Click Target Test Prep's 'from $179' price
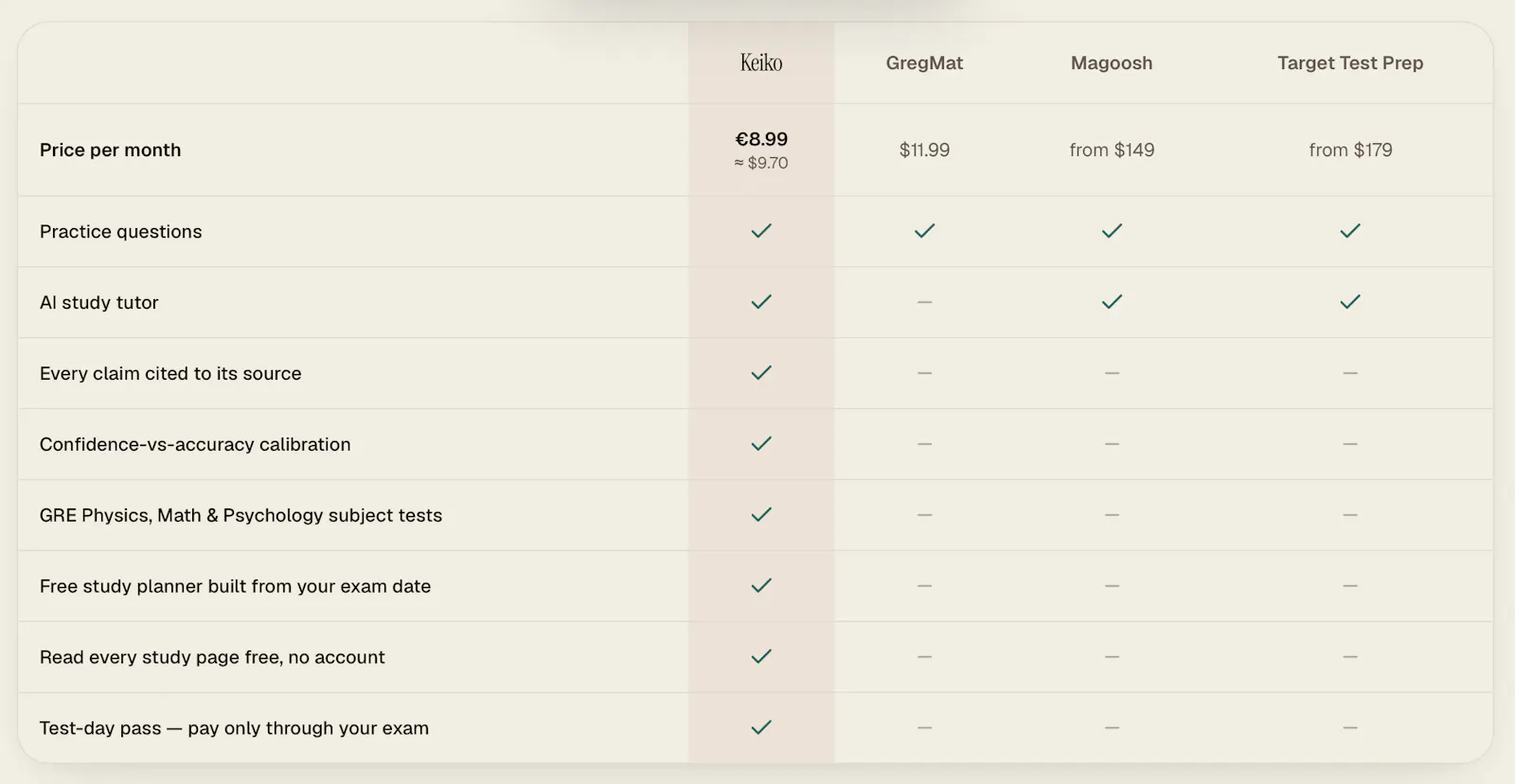The image size is (1515, 784). pyautogui.click(x=1350, y=150)
